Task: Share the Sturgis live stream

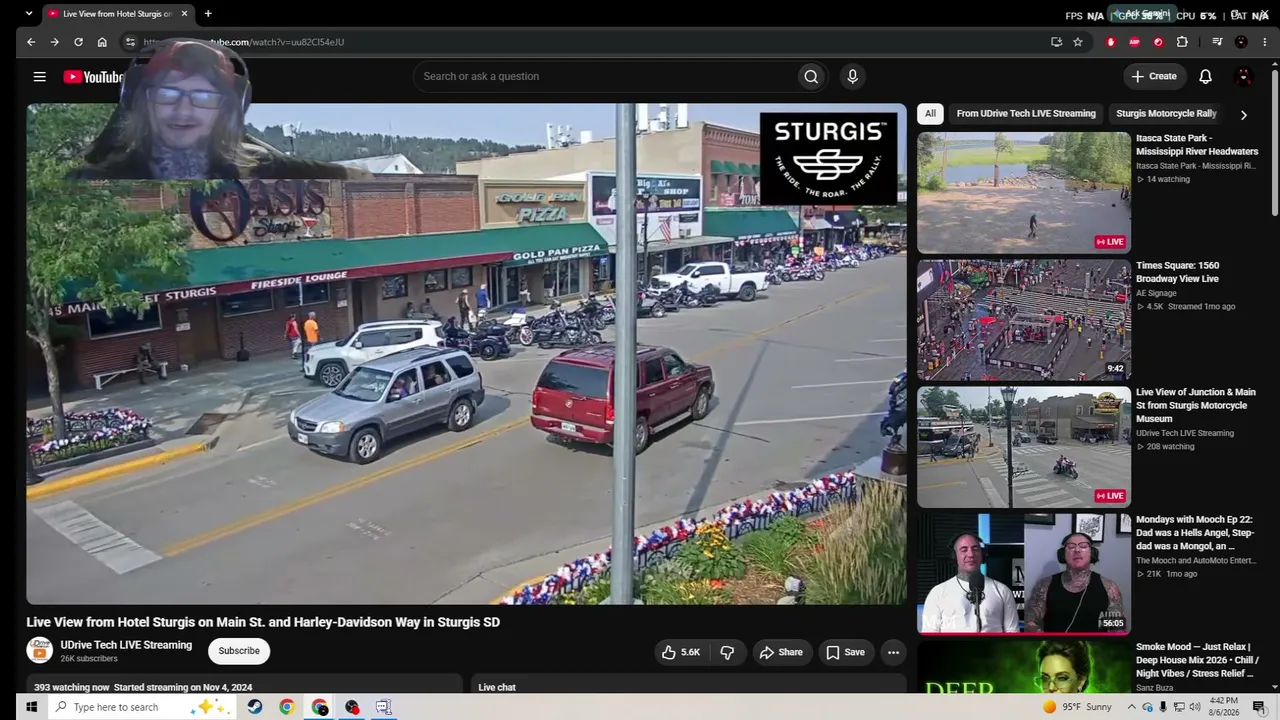Action: tap(780, 652)
